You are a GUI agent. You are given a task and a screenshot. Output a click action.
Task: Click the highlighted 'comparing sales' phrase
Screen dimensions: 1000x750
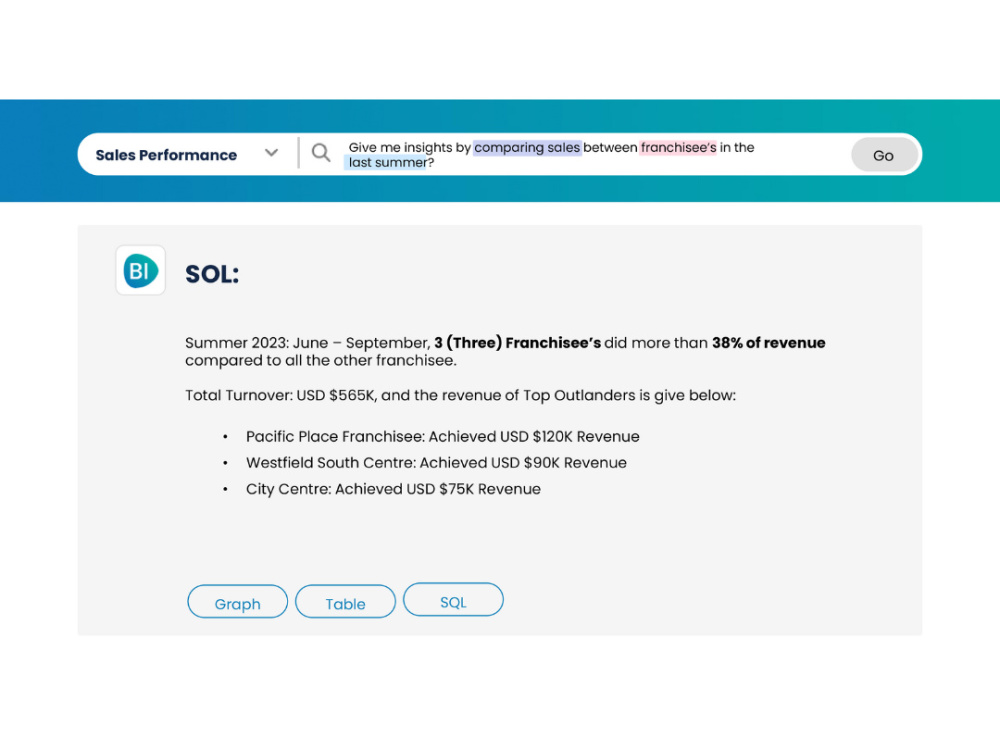[527, 147]
